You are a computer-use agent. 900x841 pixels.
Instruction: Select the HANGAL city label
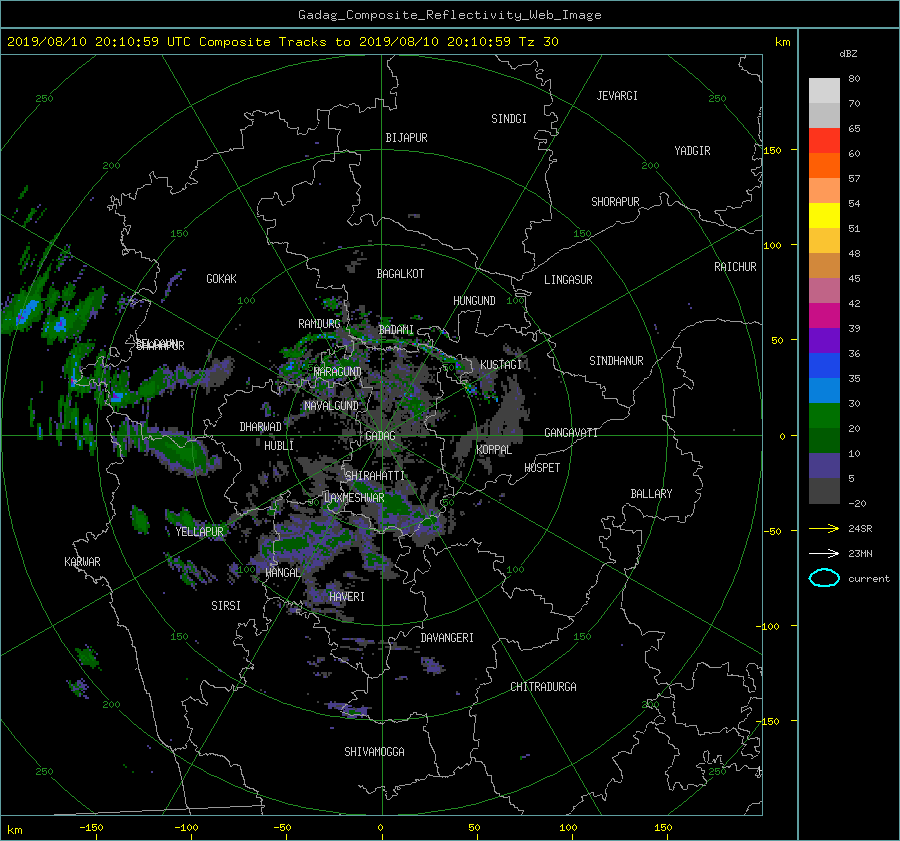point(283,573)
